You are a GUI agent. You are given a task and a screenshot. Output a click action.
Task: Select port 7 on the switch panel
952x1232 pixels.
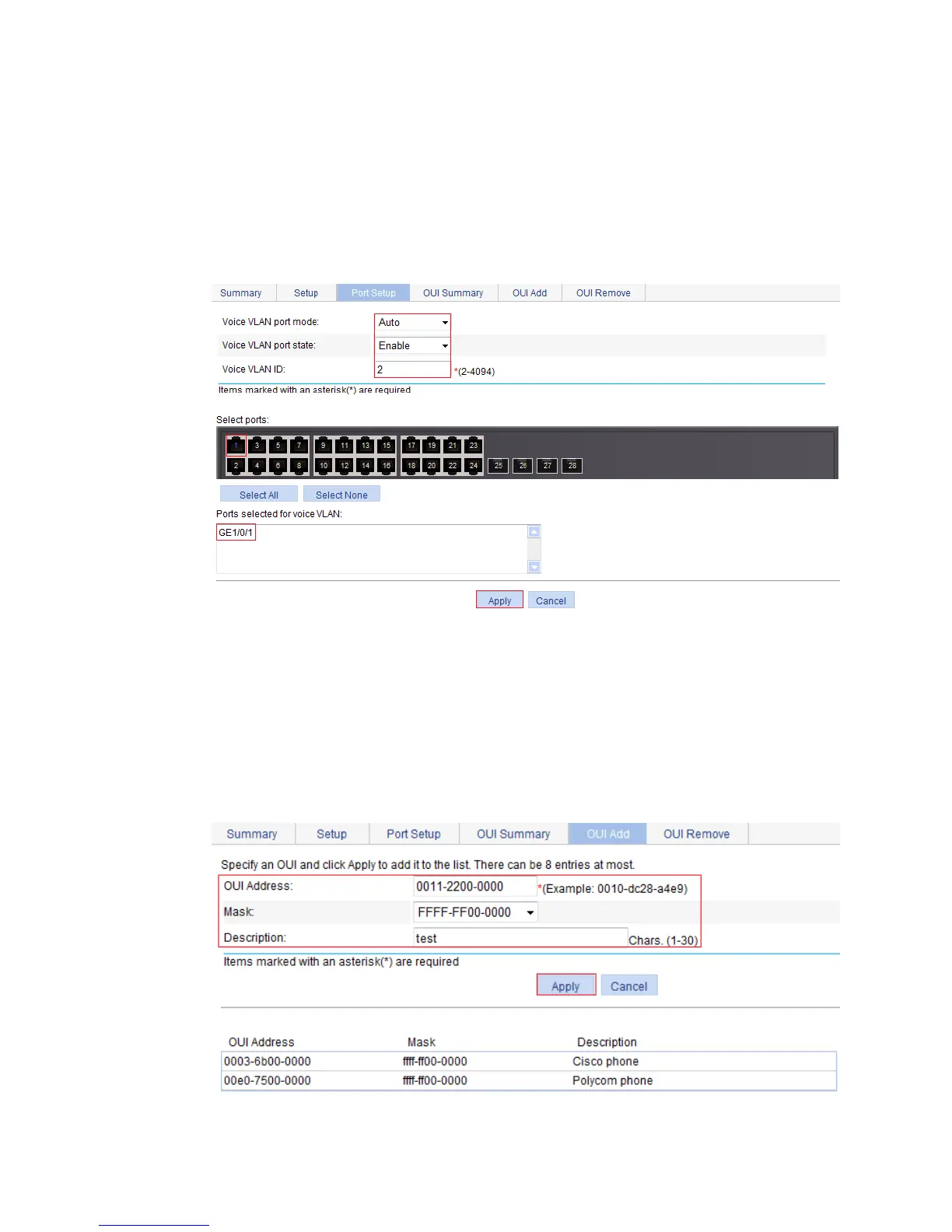coord(299,446)
